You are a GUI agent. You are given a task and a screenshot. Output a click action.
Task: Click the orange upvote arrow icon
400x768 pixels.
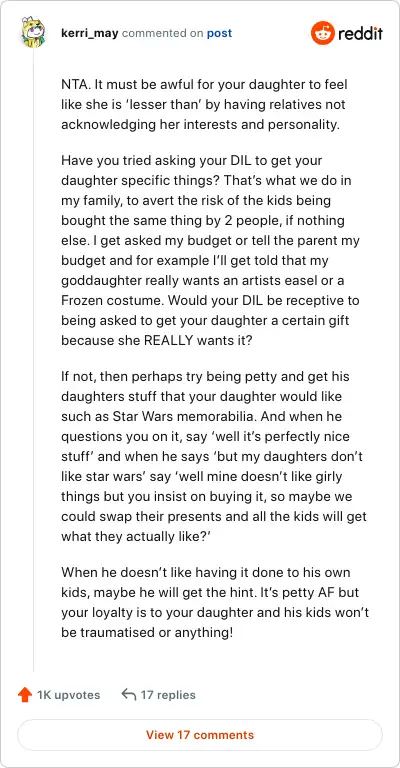24,695
